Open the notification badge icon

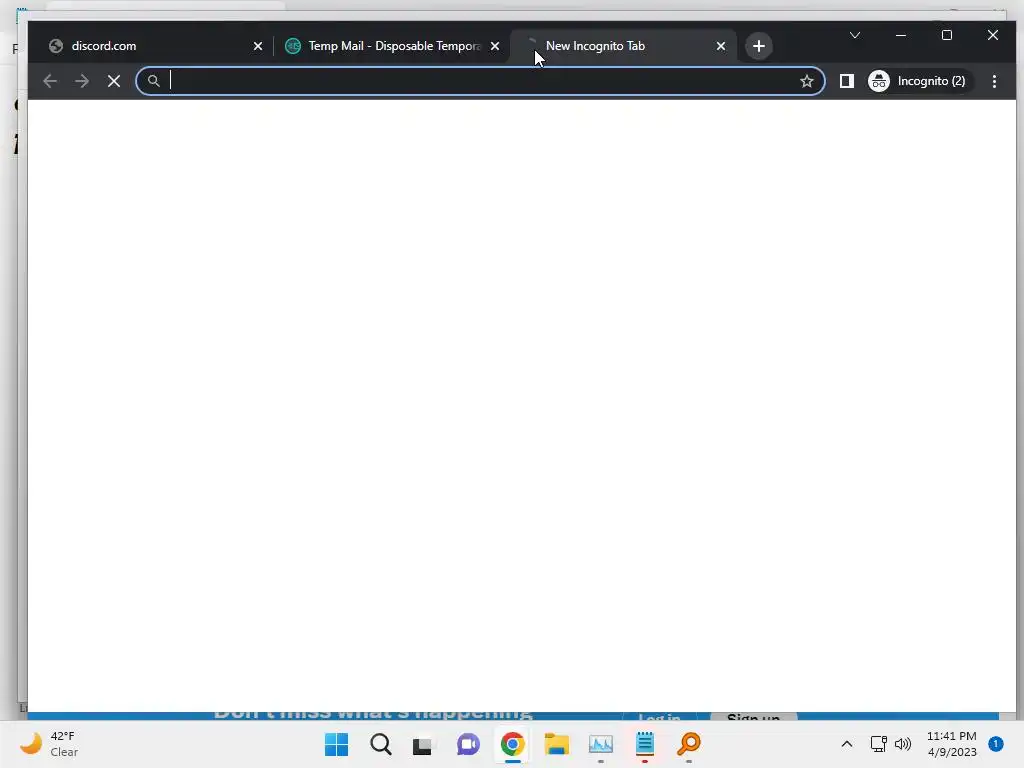tap(996, 744)
